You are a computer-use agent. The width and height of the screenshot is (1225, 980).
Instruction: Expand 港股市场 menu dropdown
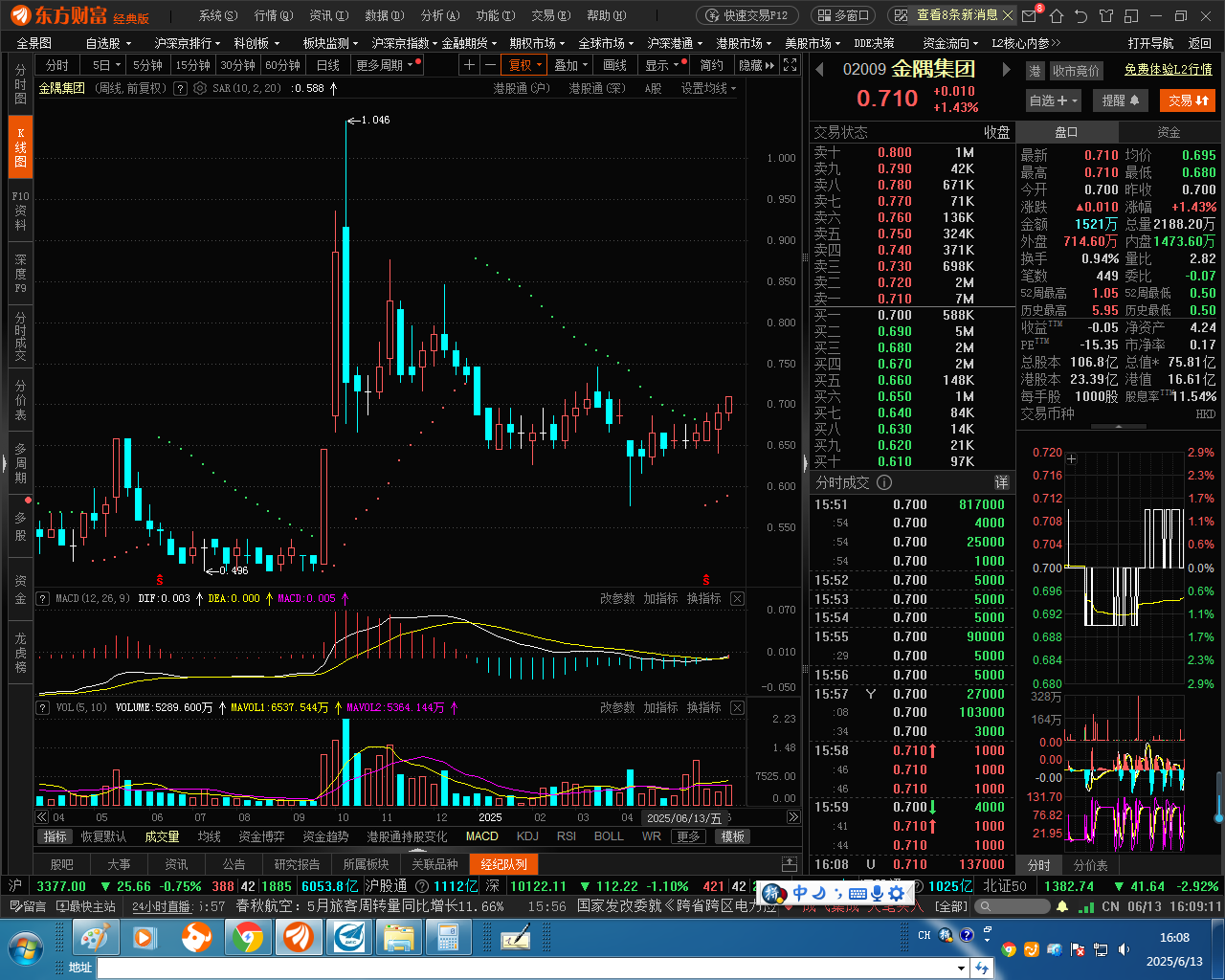point(744,43)
